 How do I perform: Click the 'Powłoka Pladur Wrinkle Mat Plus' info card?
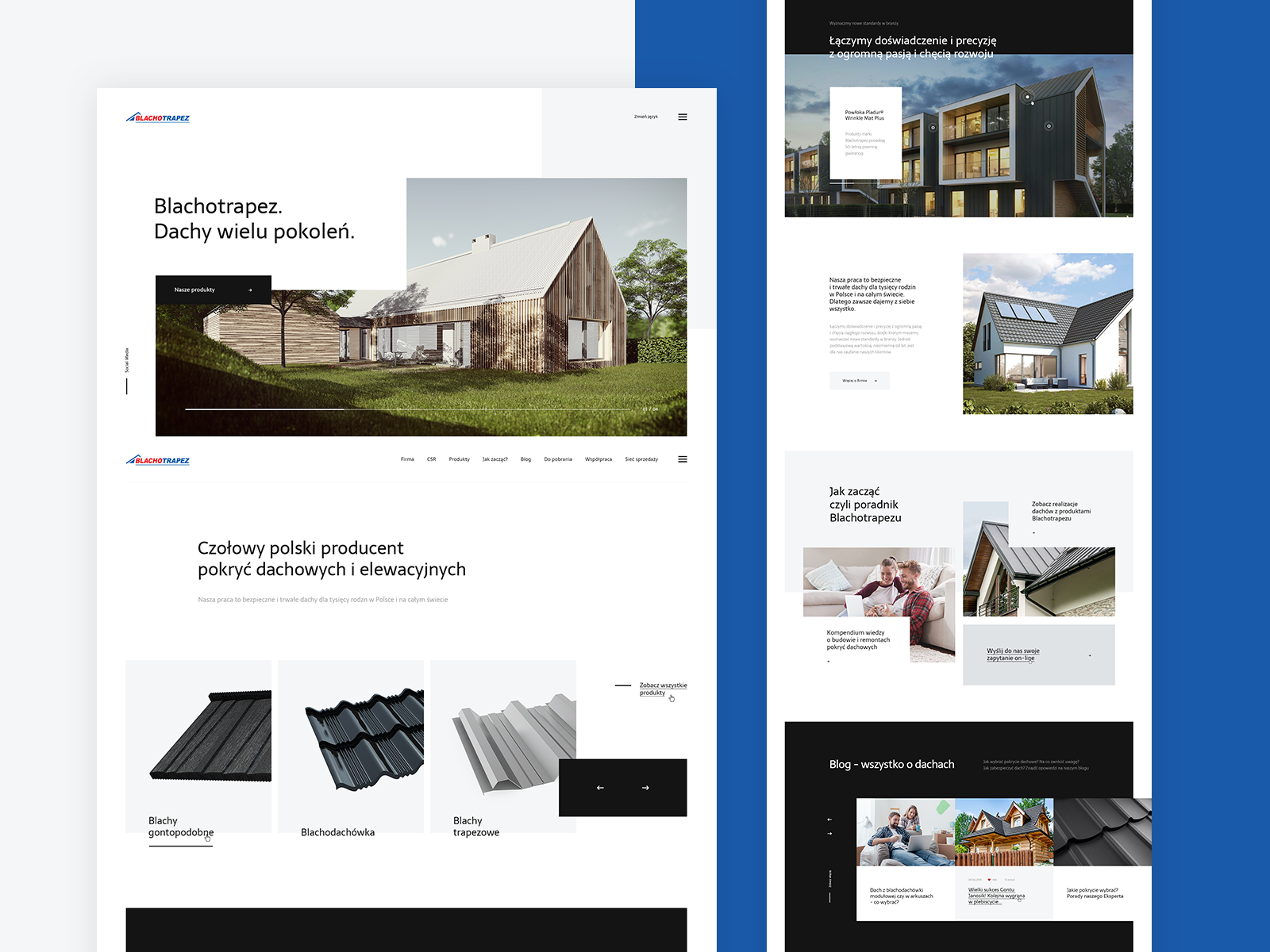coord(865,133)
